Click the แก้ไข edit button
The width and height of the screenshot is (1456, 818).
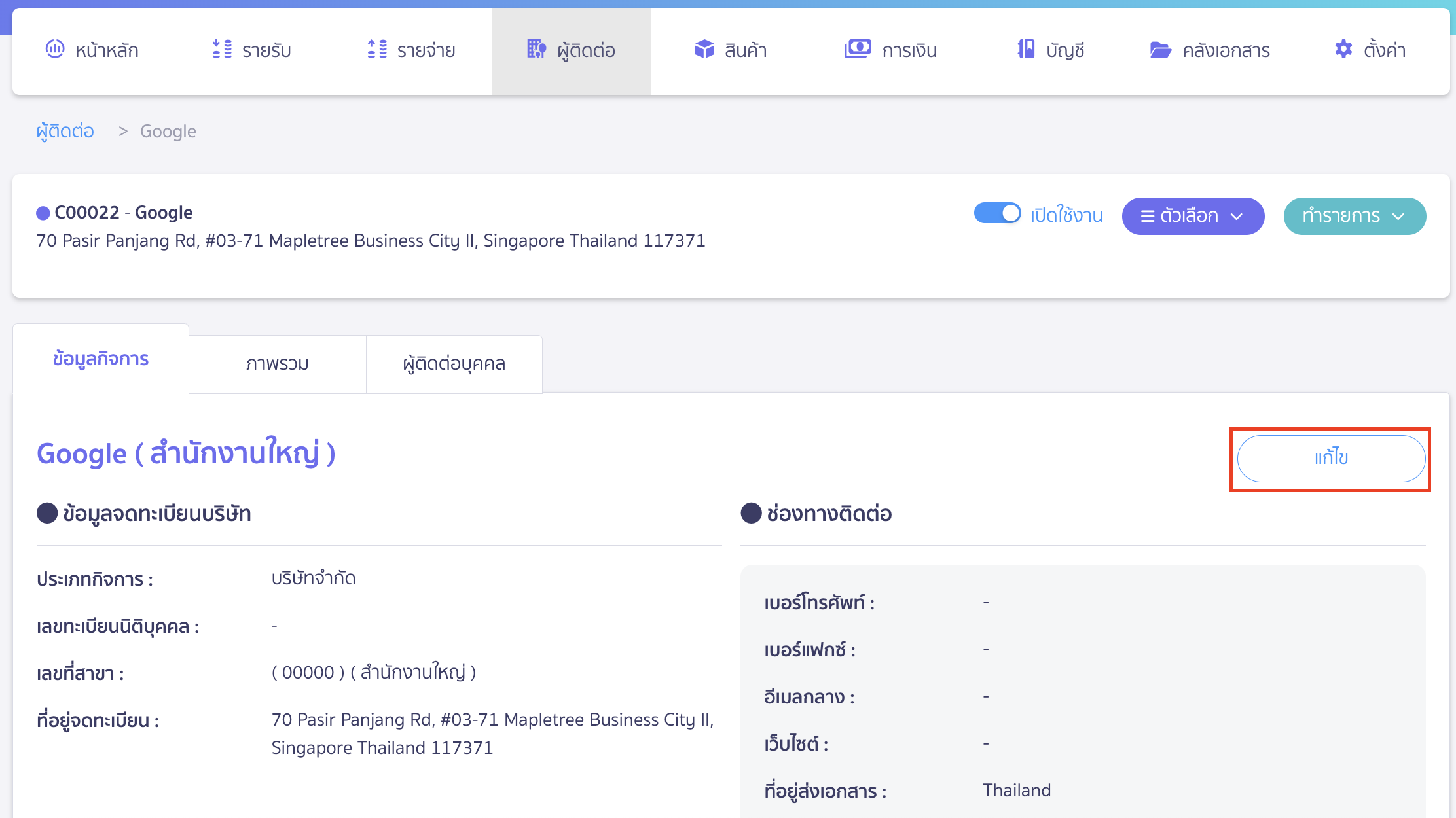1331,459
